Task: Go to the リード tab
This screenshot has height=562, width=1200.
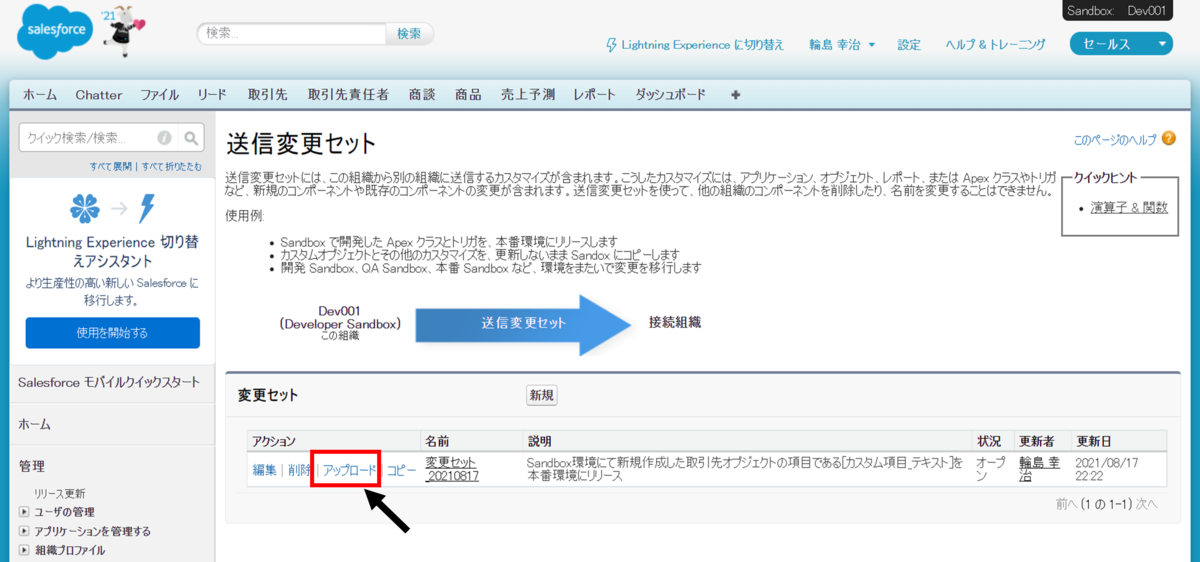Action: point(212,95)
